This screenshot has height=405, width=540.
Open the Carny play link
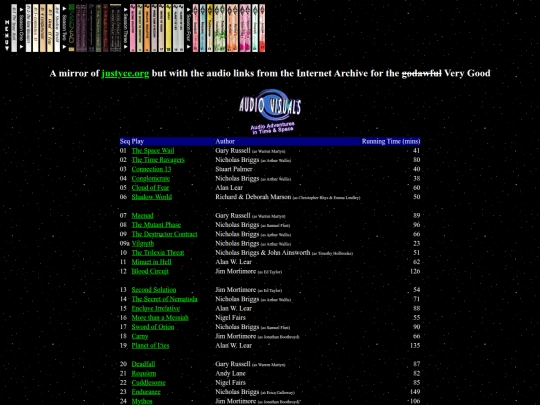click(139, 336)
